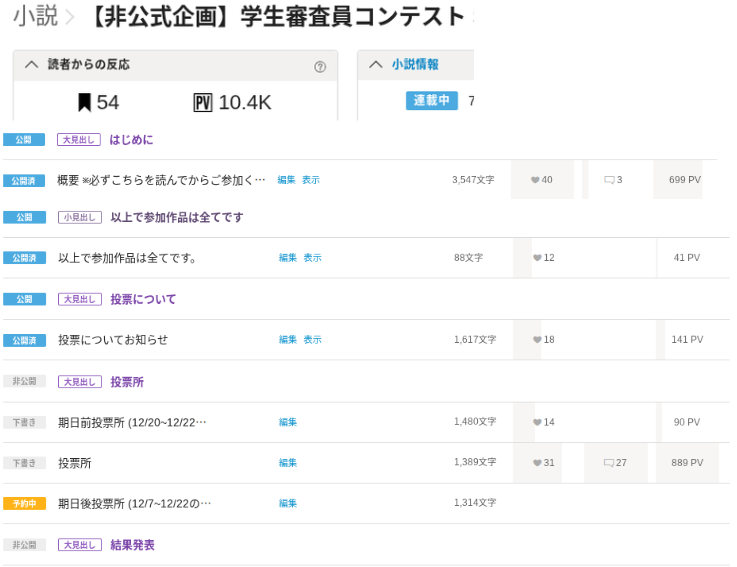Click comment icon with 3 comments

pyautogui.click(x=609, y=181)
